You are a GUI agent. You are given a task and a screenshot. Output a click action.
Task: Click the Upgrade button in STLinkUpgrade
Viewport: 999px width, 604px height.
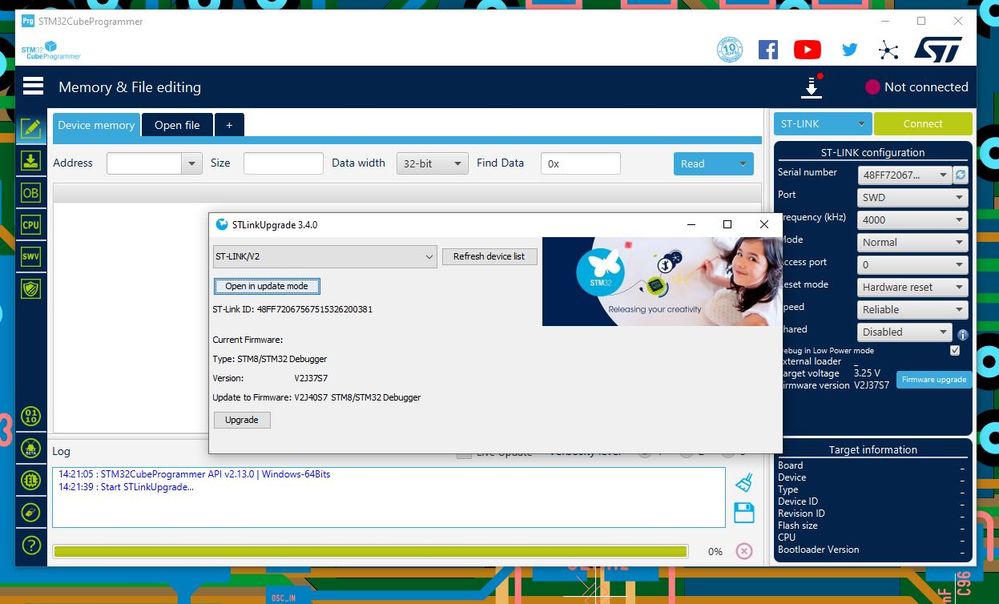(x=241, y=420)
